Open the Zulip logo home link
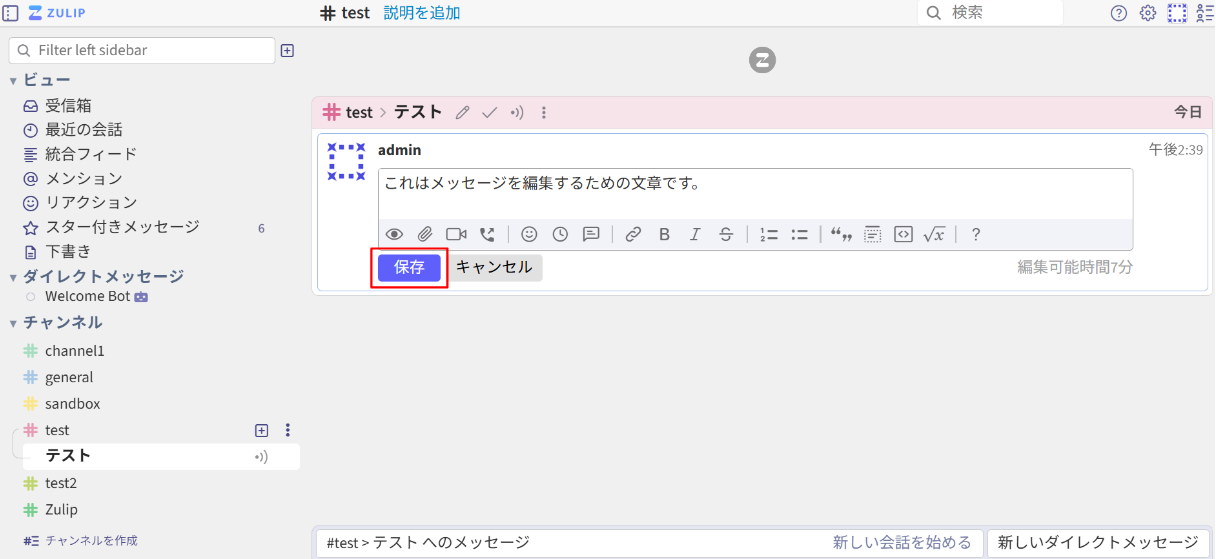The image size is (1216, 559). (57, 13)
